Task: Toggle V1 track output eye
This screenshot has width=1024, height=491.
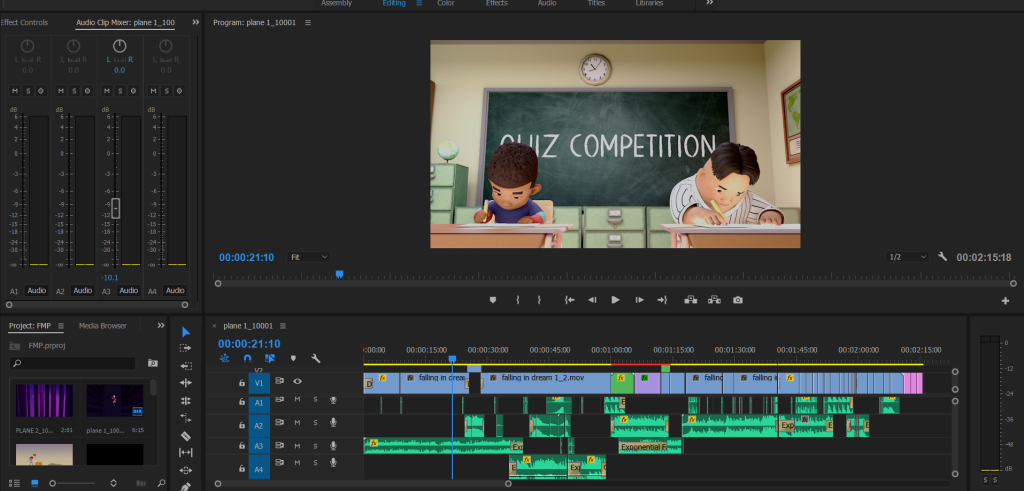Action: [x=297, y=381]
